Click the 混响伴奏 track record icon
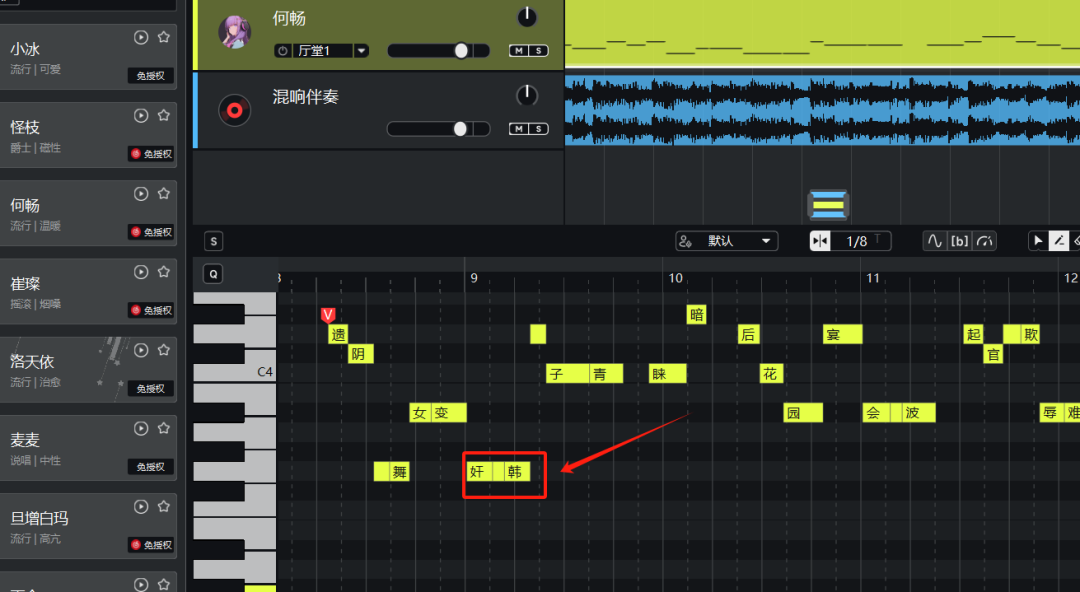 click(x=235, y=109)
